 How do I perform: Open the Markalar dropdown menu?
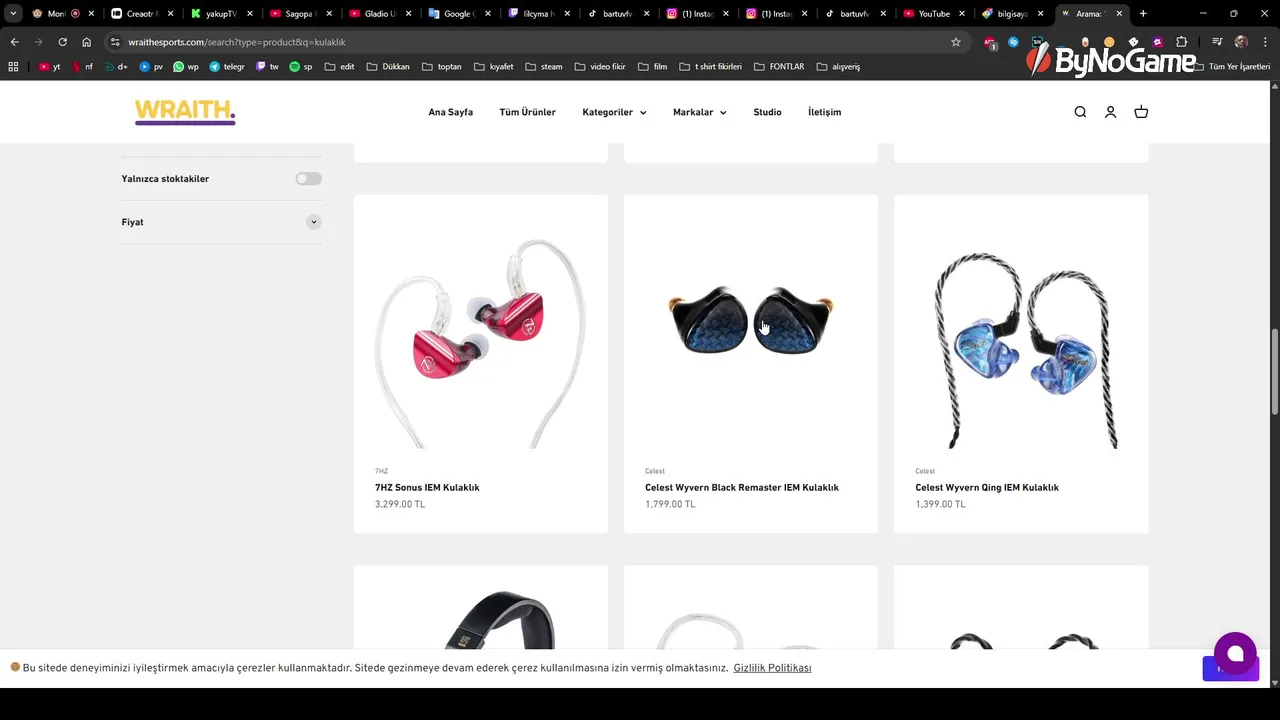tap(700, 112)
